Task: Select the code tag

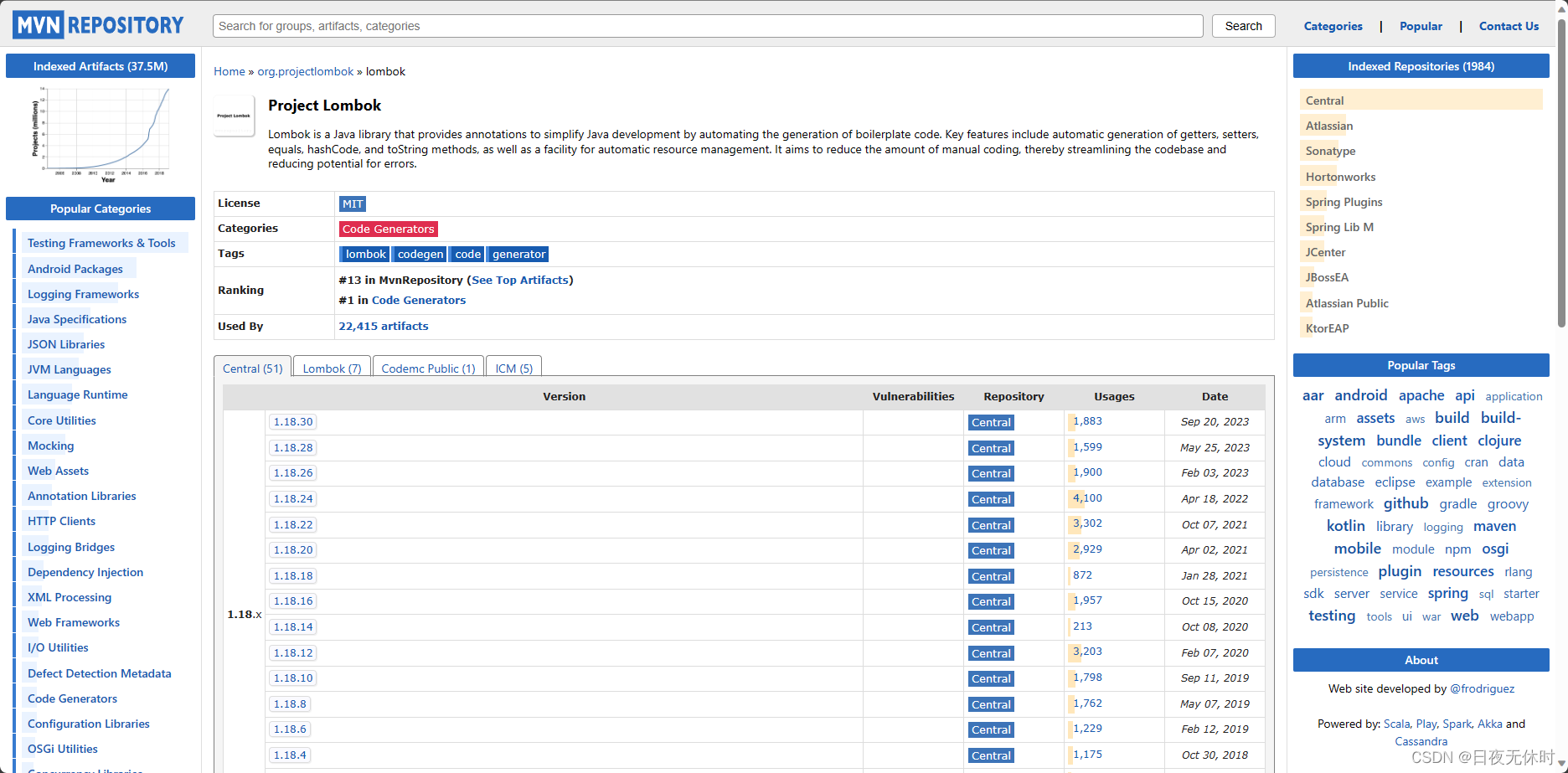Action: pos(467,254)
